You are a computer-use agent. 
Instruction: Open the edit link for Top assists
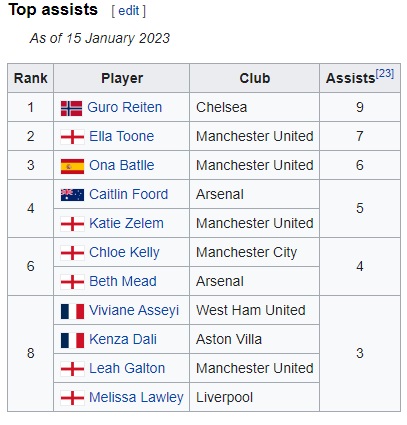point(128,11)
